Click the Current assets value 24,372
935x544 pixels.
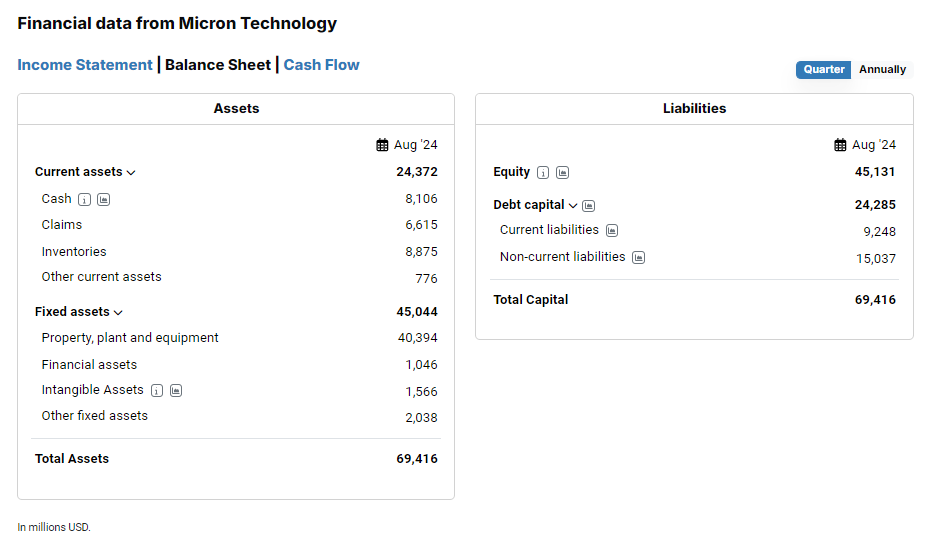pos(417,172)
